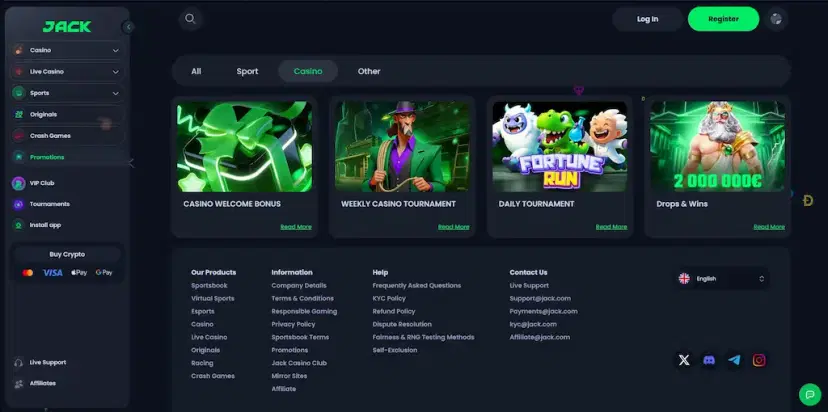Open the Virtual Sports footer link
This screenshot has width=828, height=412.
pyautogui.click(x=213, y=298)
